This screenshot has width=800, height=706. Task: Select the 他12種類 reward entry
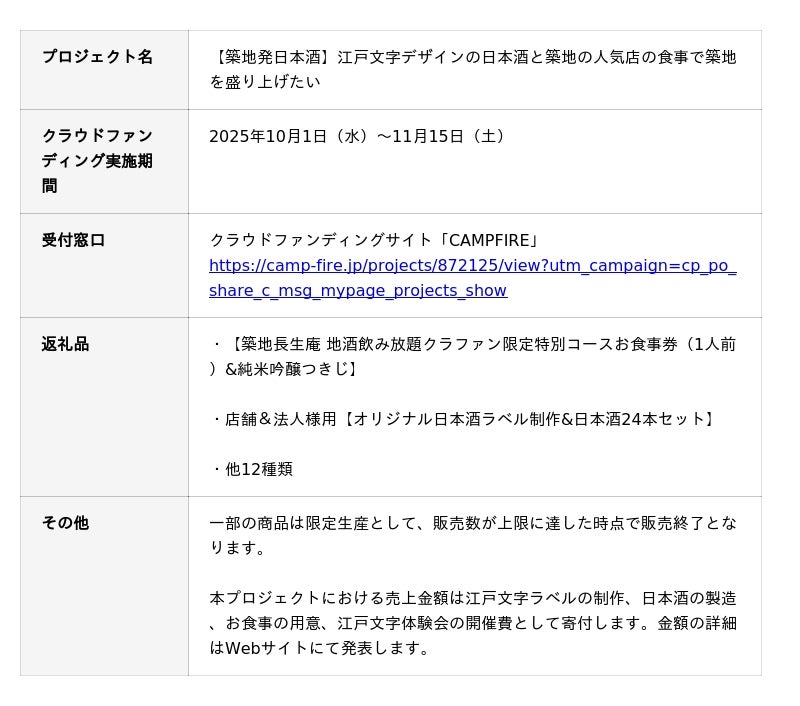pyautogui.click(x=252, y=469)
